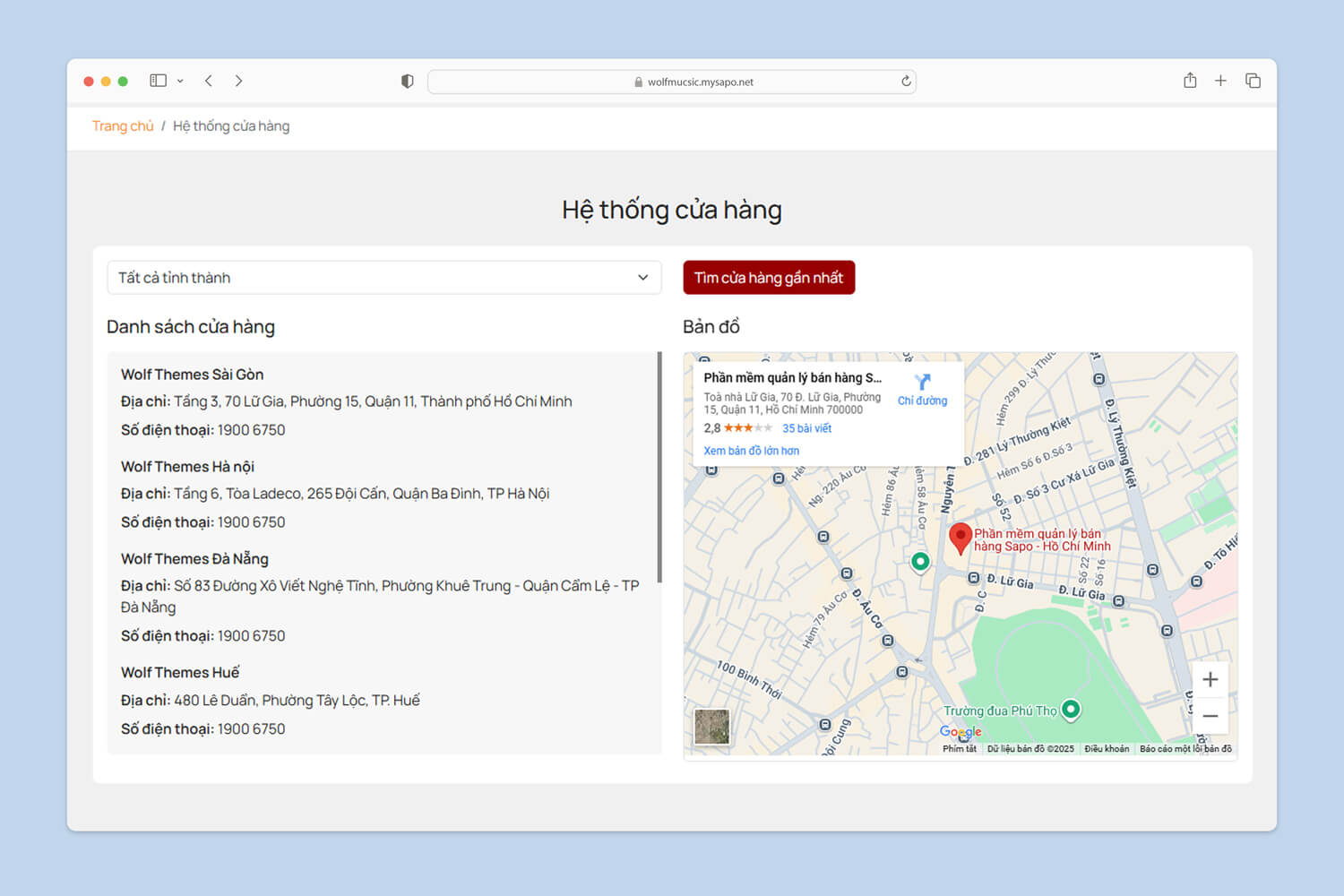This screenshot has height=896, width=1344.
Task: Expand the sidebar chevron dropdown
Action: [181, 81]
